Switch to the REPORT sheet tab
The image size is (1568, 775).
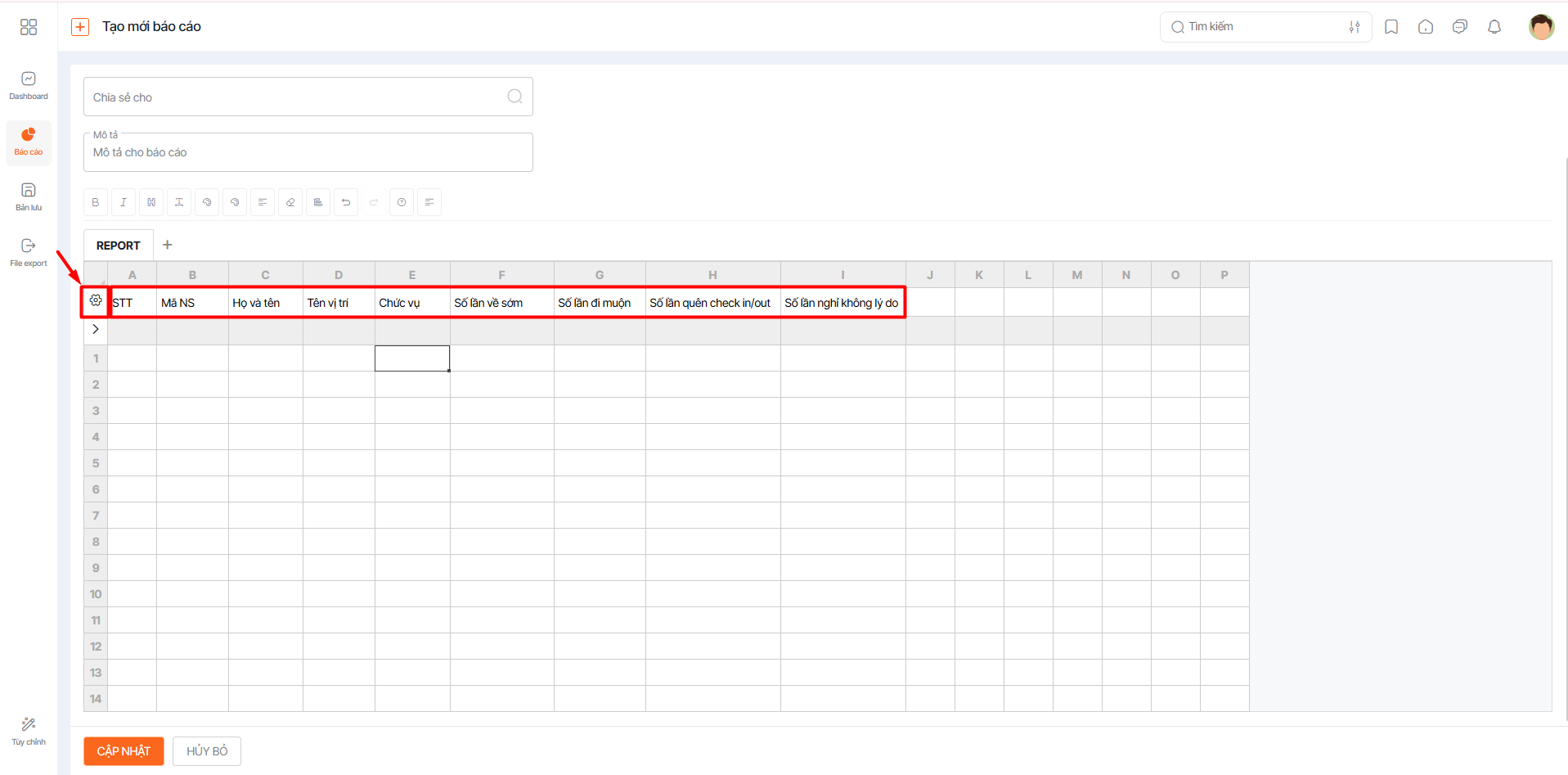(118, 246)
